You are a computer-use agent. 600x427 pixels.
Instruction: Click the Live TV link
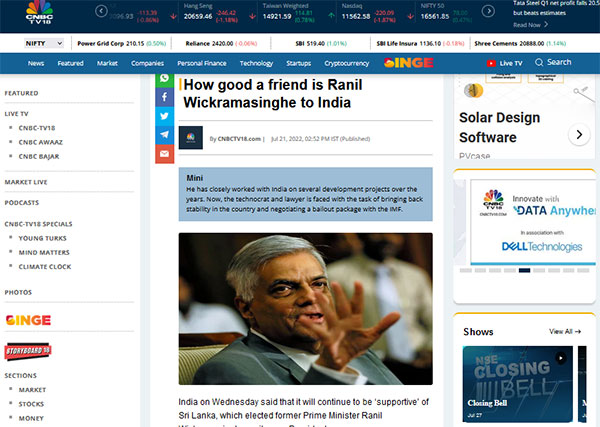coord(511,63)
